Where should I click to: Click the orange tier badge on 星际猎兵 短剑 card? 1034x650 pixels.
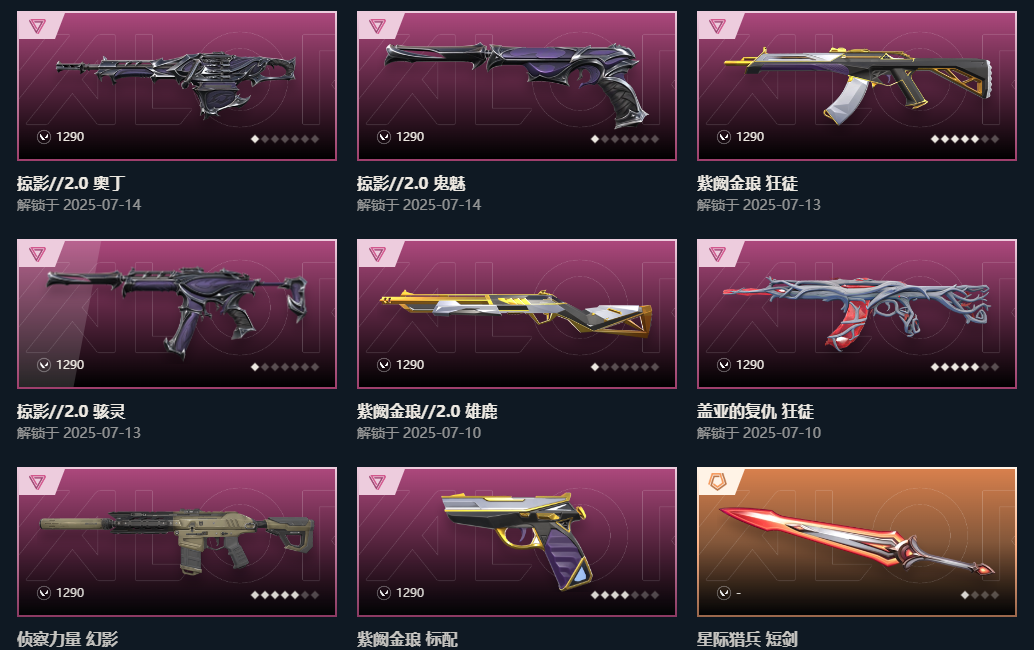[x=717, y=482]
